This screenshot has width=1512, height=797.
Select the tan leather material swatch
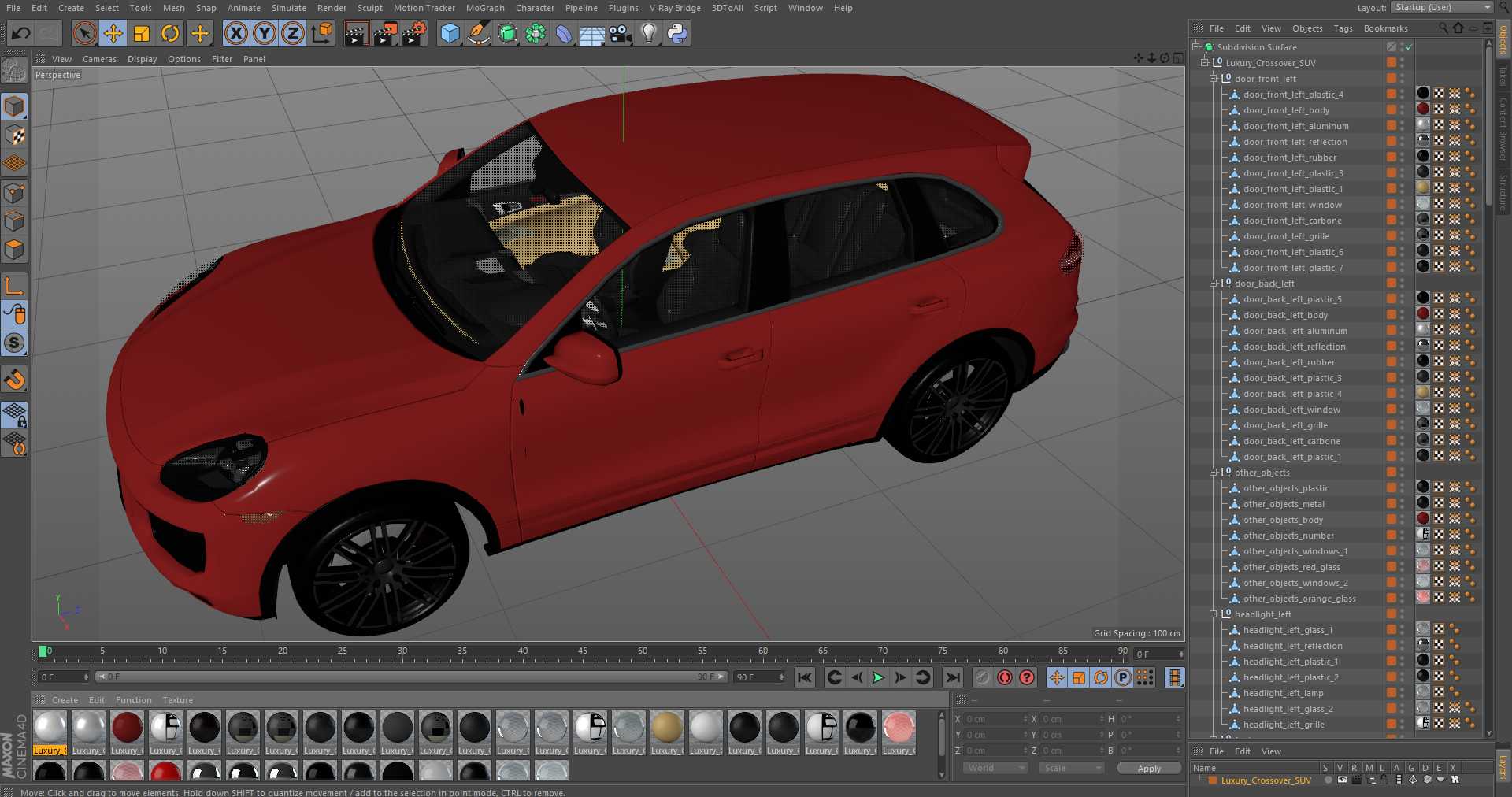(667, 728)
